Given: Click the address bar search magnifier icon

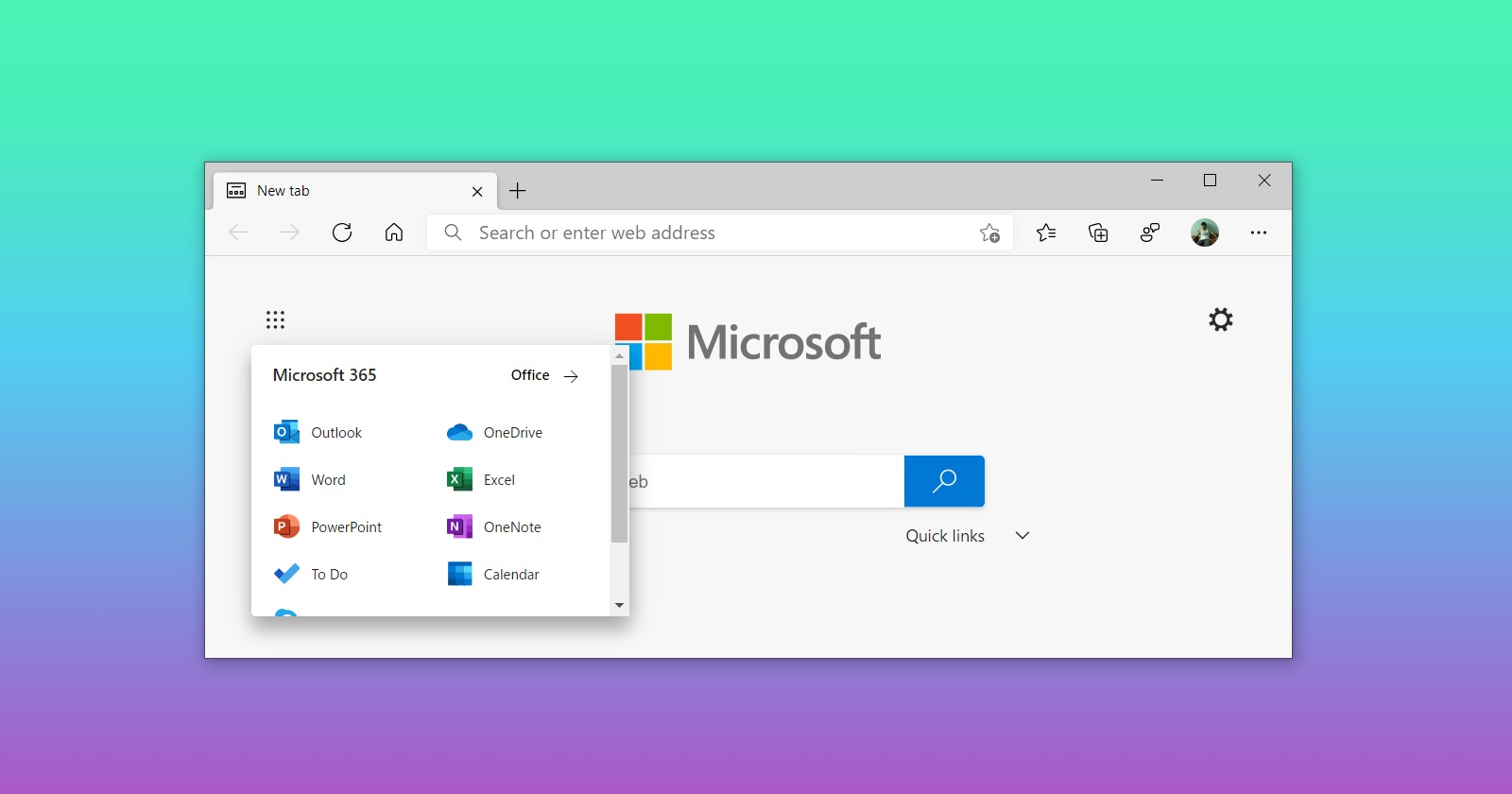Looking at the screenshot, I should 453,233.
